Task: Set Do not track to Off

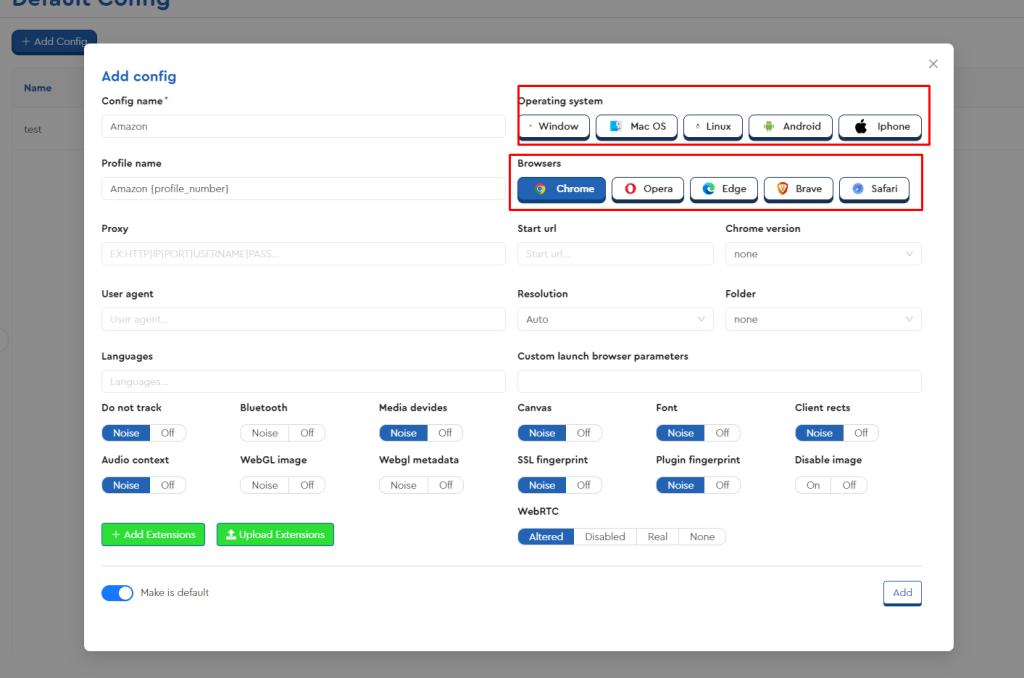Action: click(x=168, y=433)
